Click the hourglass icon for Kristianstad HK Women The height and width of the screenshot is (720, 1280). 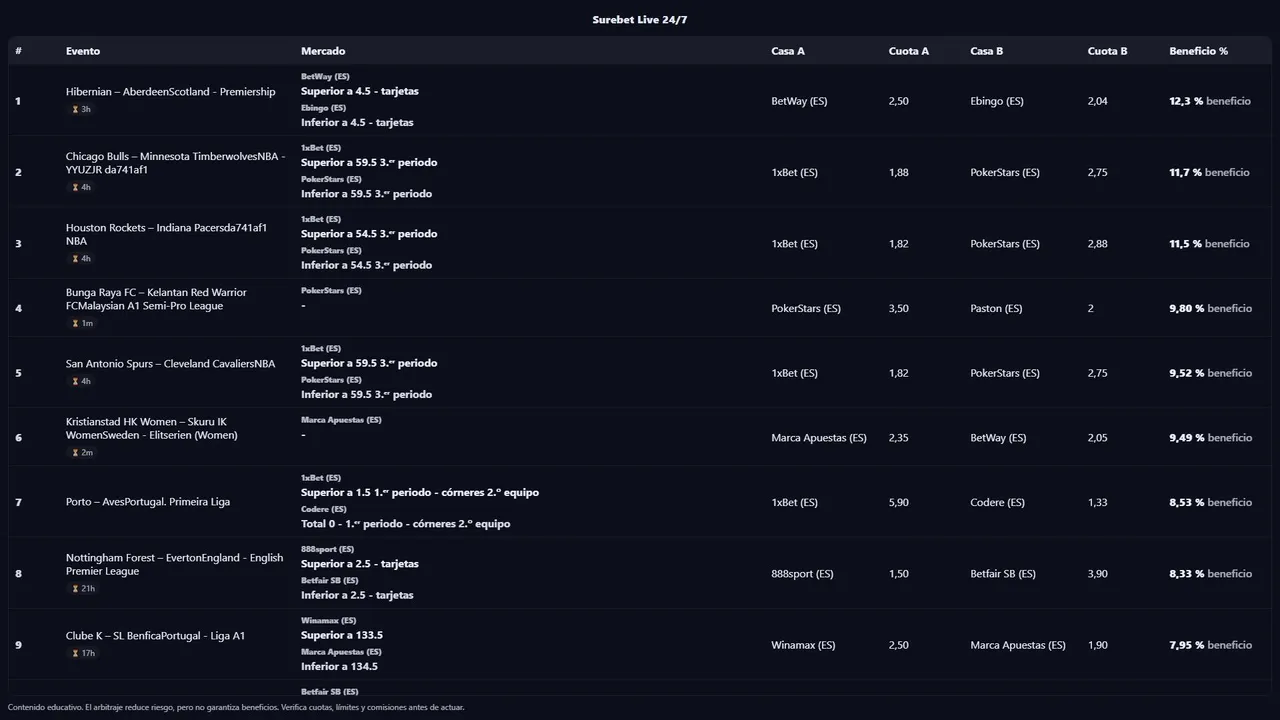coord(75,453)
